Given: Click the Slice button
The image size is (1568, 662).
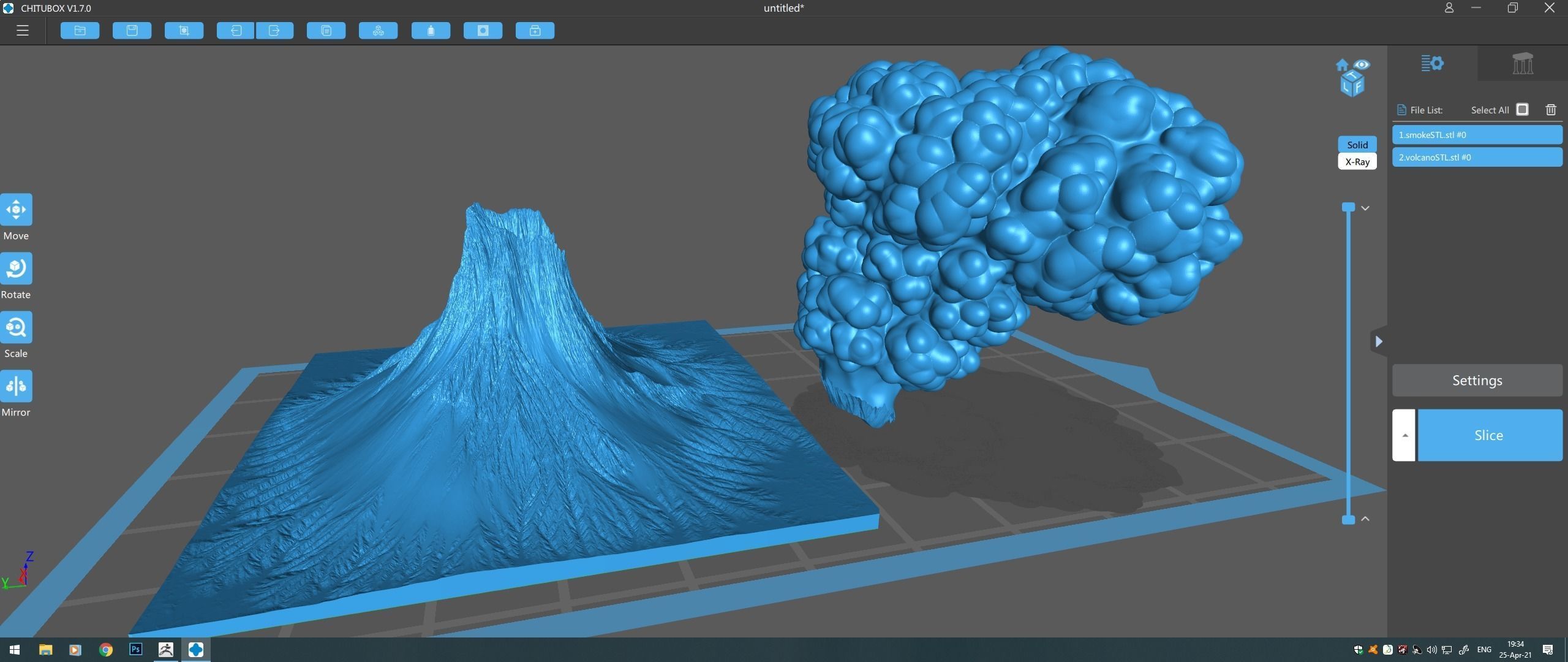Looking at the screenshot, I should [1490, 435].
